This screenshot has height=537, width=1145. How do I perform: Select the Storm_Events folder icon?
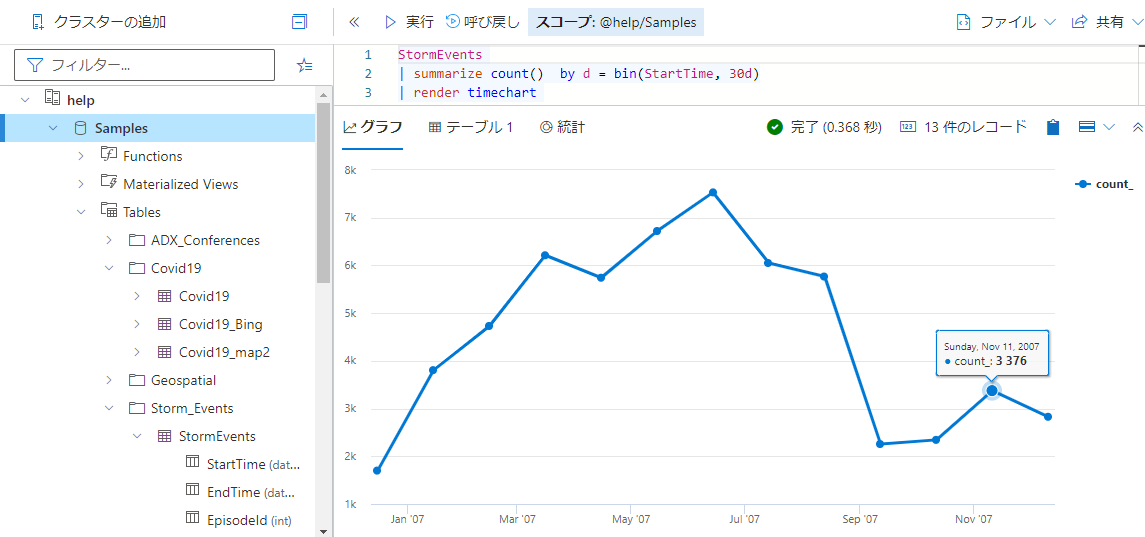coord(137,408)
